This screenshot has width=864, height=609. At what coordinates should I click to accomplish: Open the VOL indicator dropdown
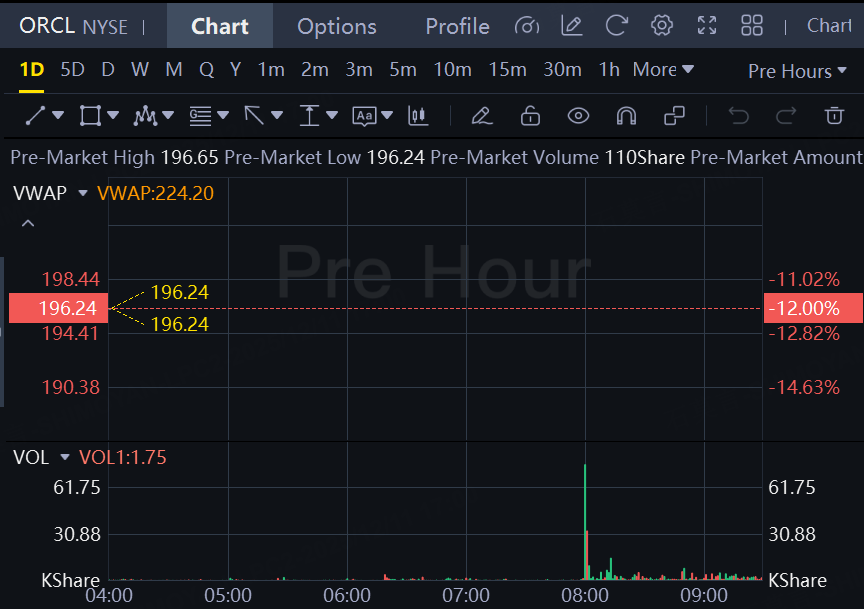tap(65, 457)
